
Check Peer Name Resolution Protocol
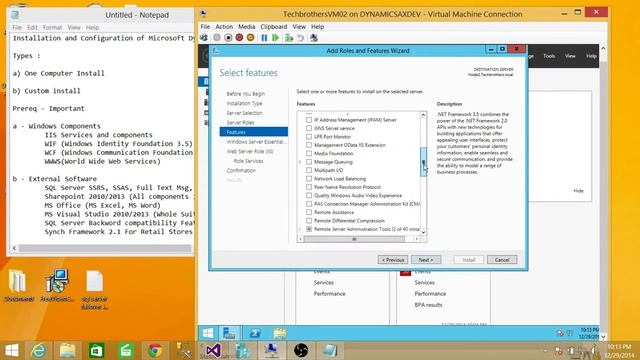(x=309, y=187)
